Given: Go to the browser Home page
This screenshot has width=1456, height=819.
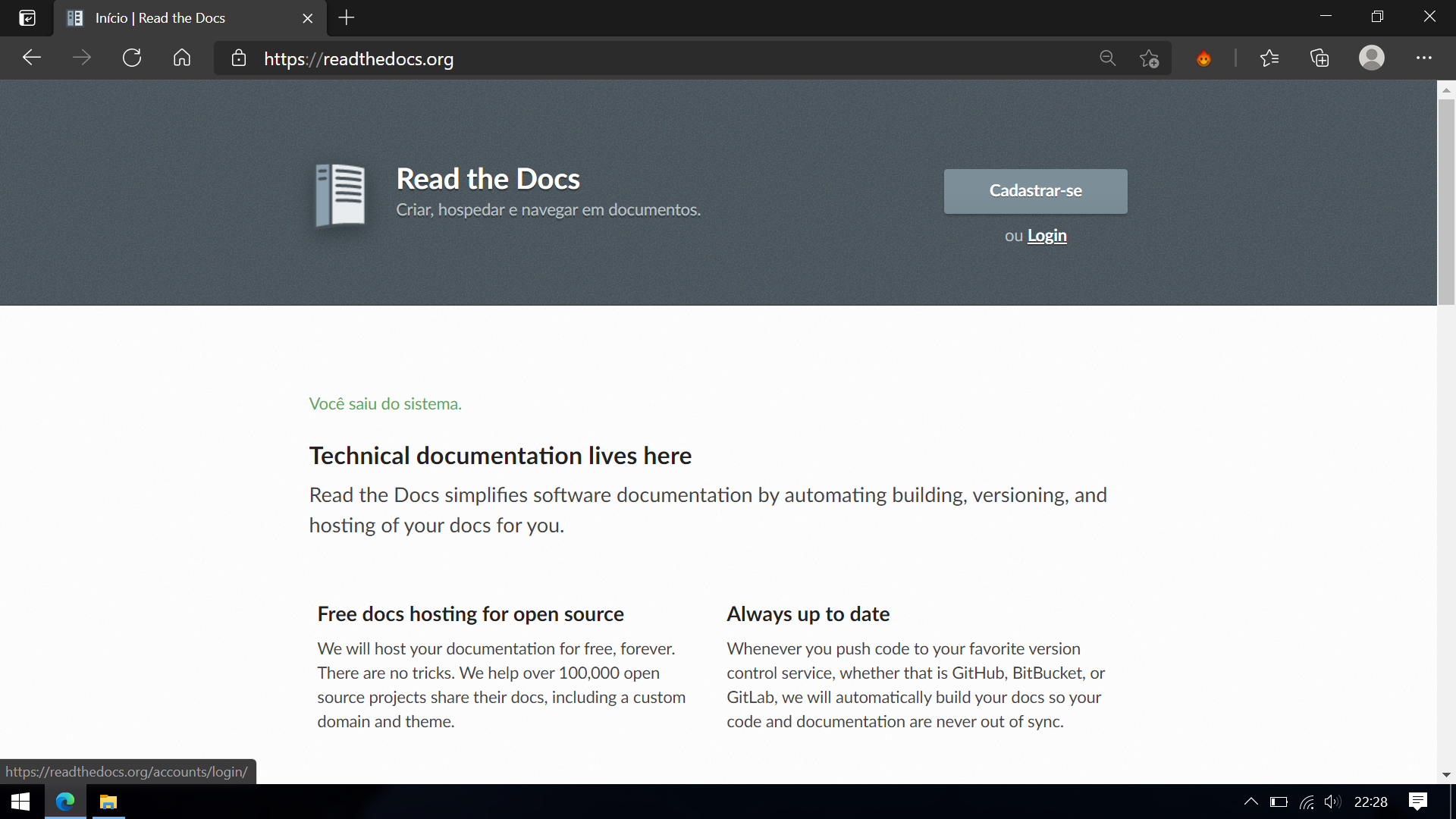Looking at the screenshot, I should (x=182, y=58).
